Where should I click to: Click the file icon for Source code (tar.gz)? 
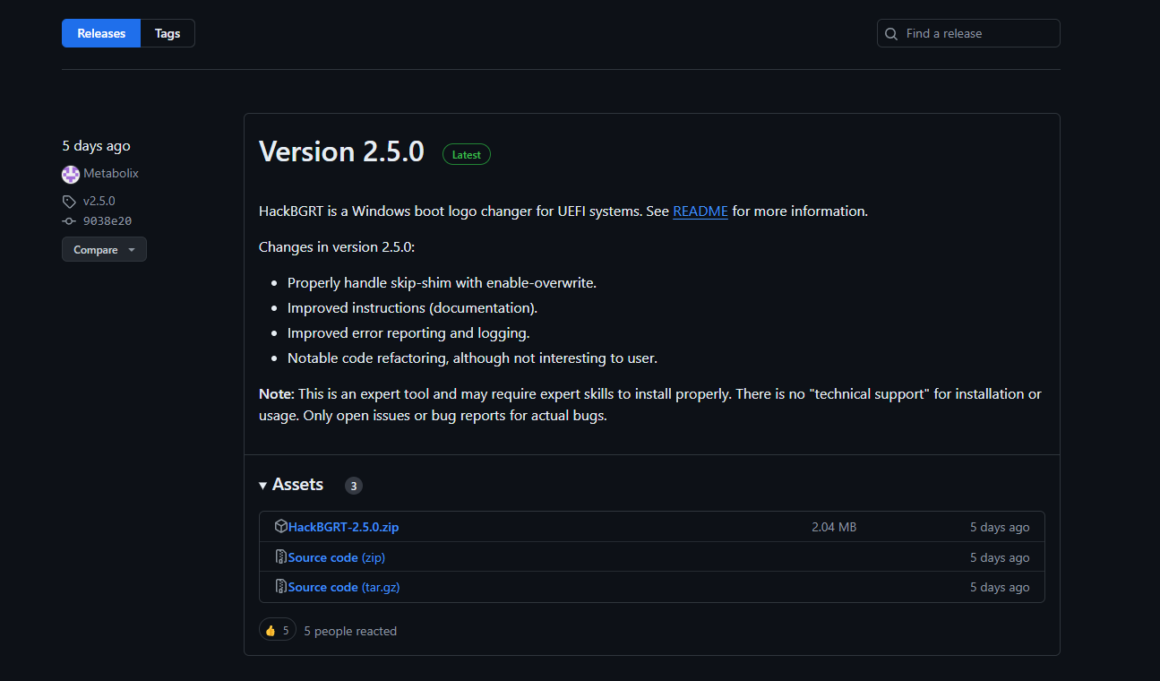pyautogui.click(x=281, y=587)
